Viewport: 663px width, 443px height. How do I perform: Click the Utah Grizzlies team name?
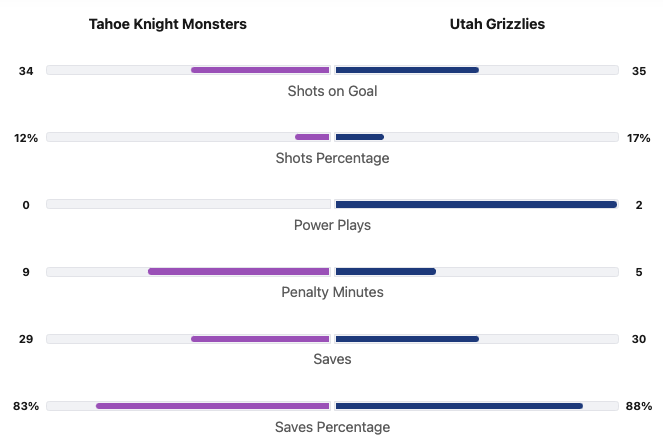pos(497,24)
